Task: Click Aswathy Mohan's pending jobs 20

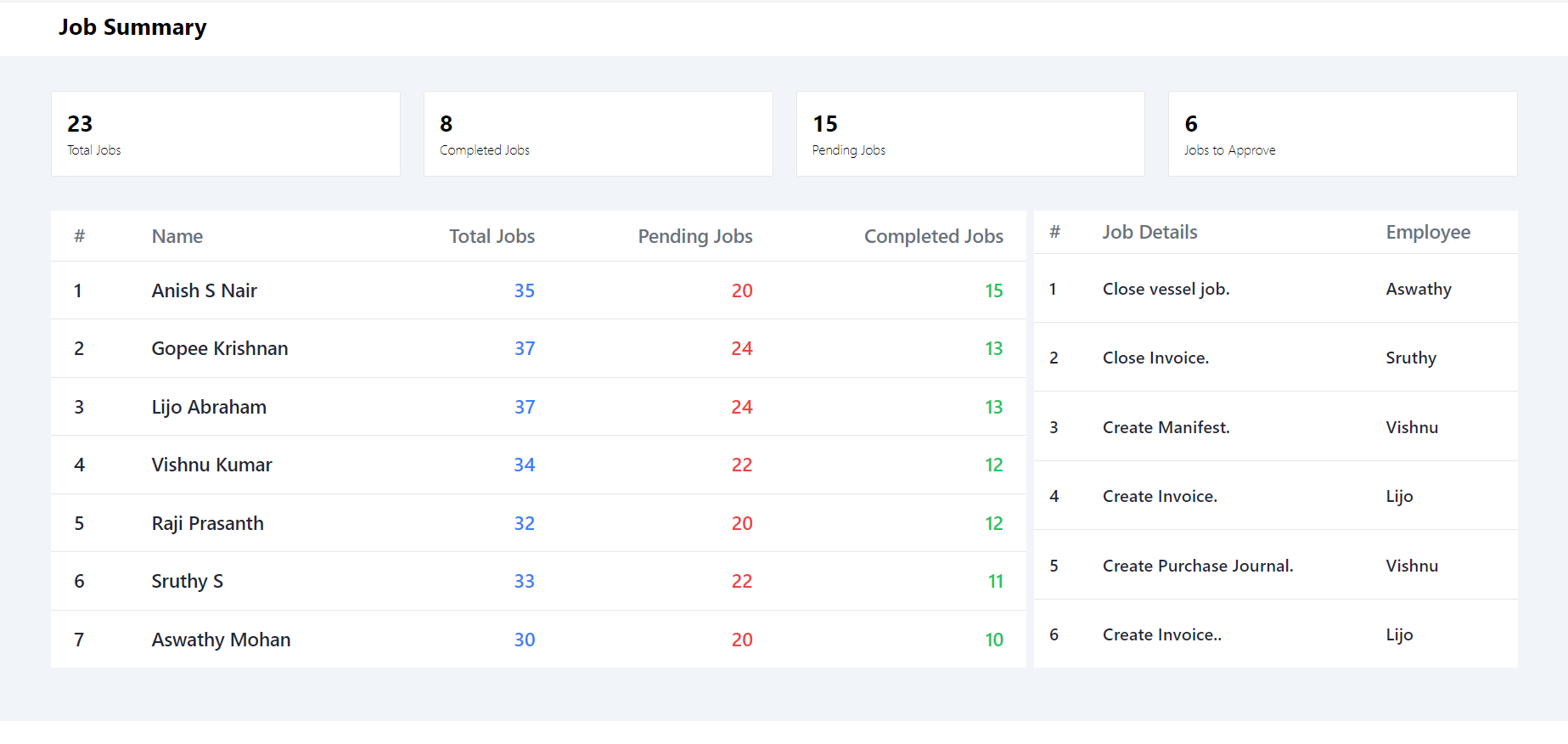Action: [742, 640]
